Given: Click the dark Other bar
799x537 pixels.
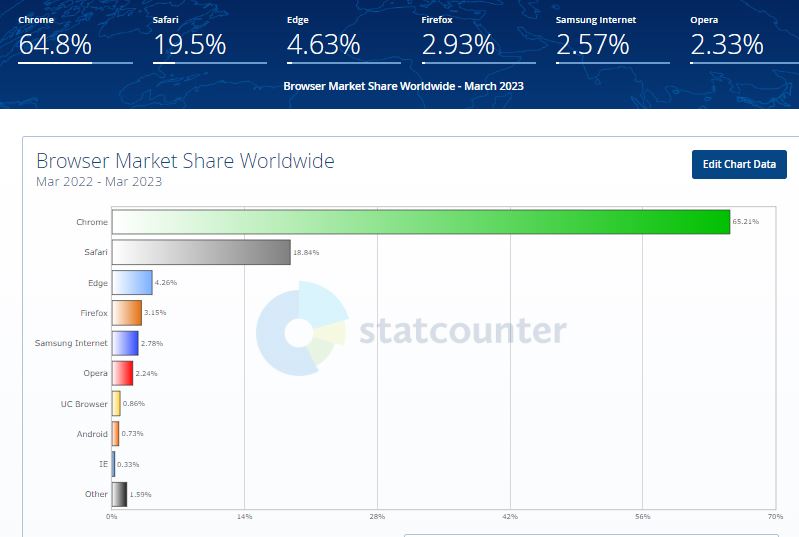Looking at the screenshot, I should [x=119, y=494].
